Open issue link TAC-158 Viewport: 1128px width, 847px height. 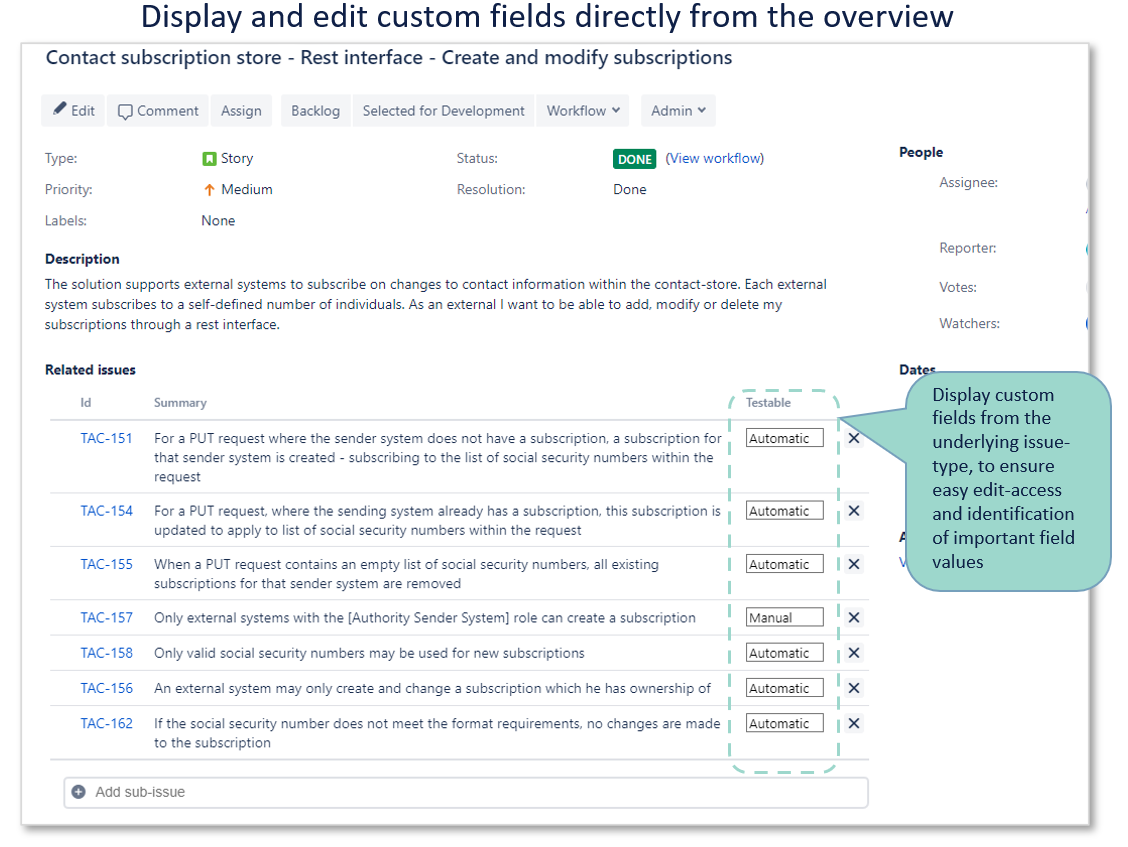click(x=107, y=653)
